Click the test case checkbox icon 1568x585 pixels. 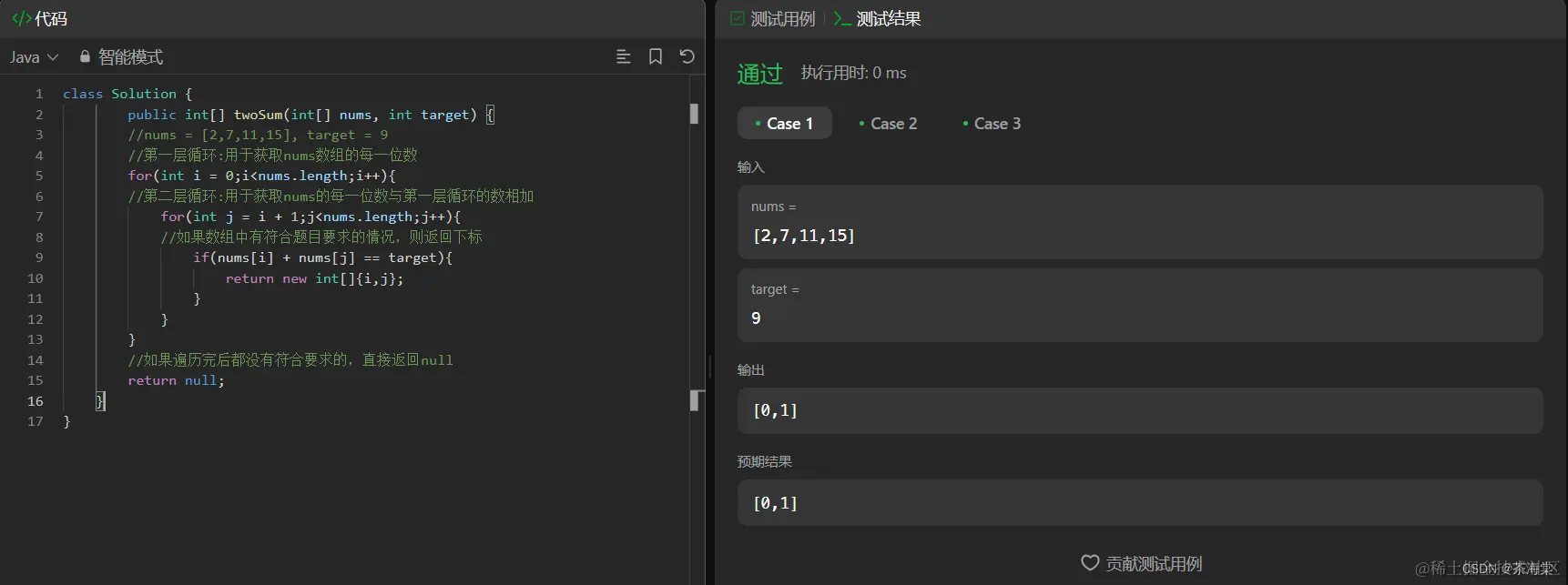click(738, 18)
